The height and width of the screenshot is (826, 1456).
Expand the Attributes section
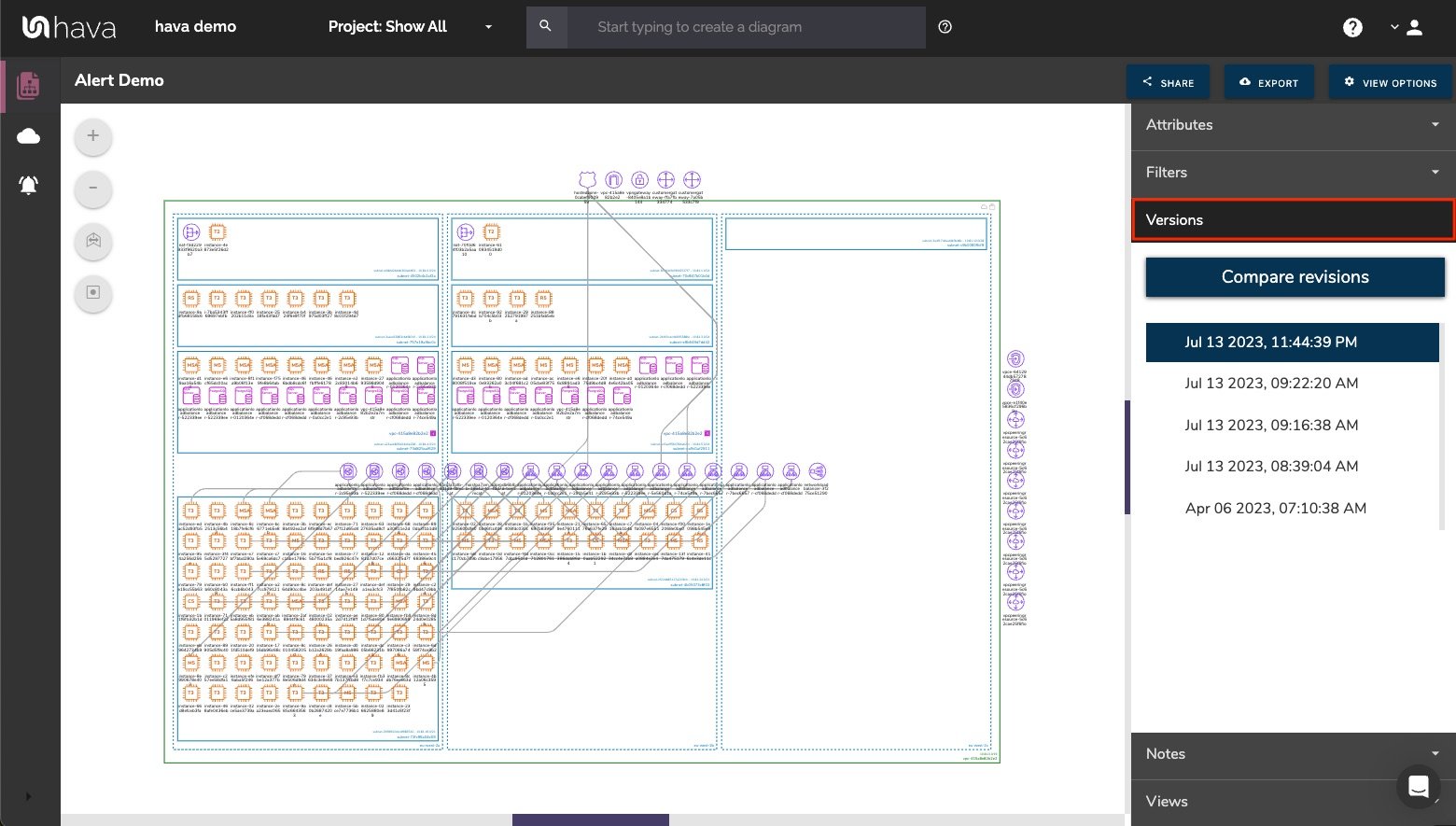[x=1293, y=125]
